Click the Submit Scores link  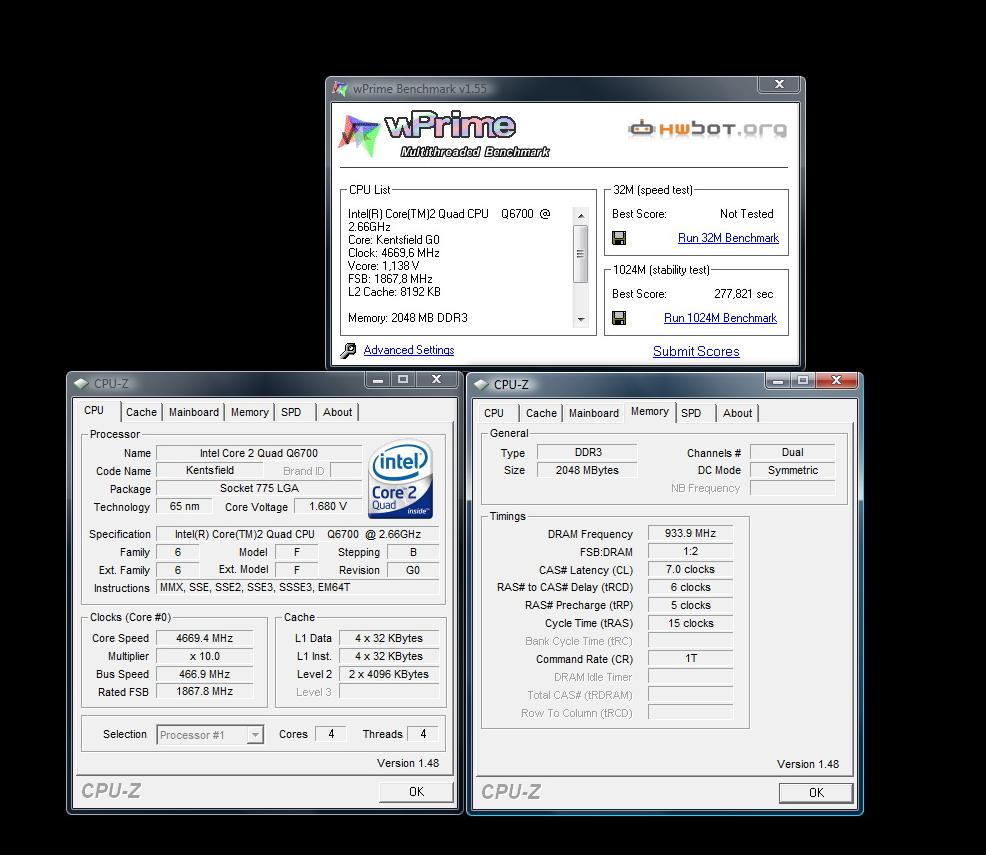pyautogui.click(x=696, y=351)
